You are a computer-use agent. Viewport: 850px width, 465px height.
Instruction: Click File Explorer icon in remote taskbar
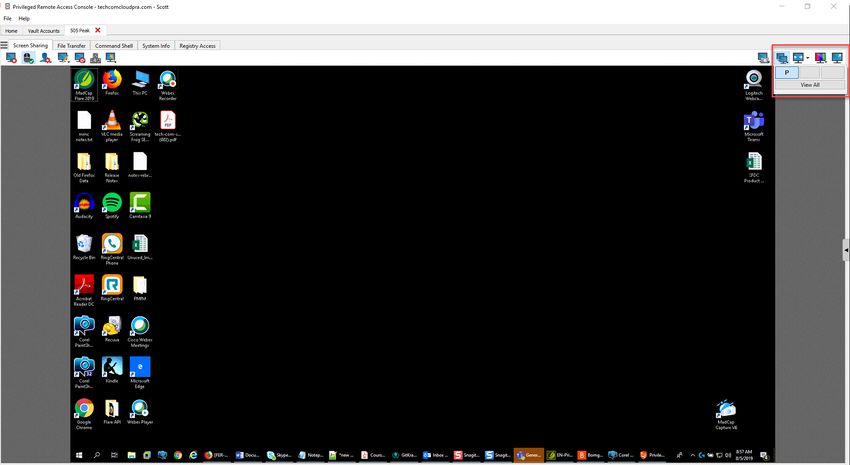(131, 455)
